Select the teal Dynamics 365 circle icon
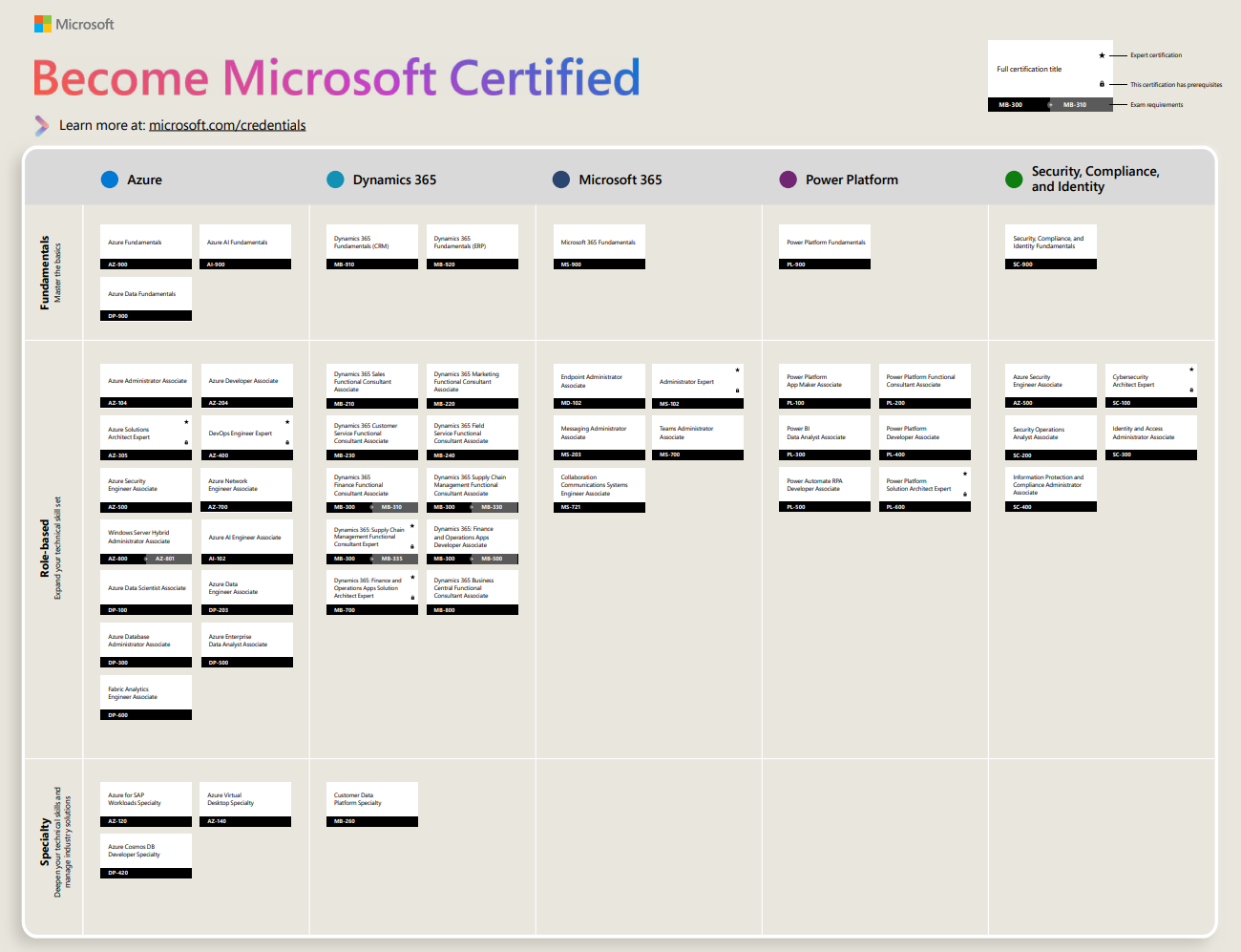The image size is (1241, 952). tap(336, 179)
